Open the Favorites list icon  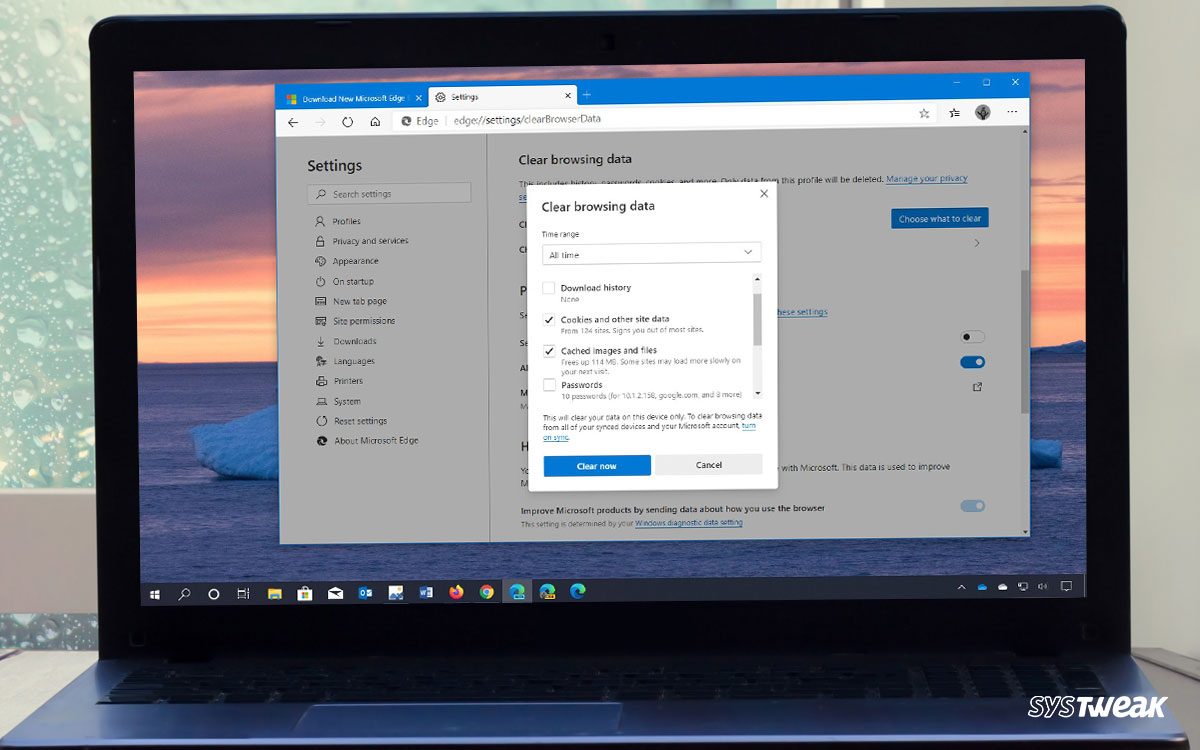pos(955,113)
